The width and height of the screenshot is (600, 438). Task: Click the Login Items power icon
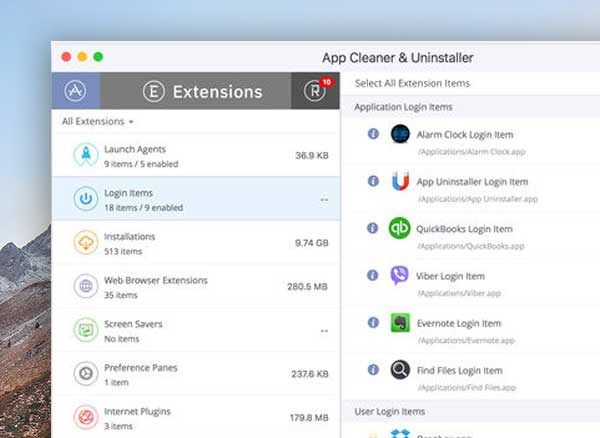pos(86,199)
